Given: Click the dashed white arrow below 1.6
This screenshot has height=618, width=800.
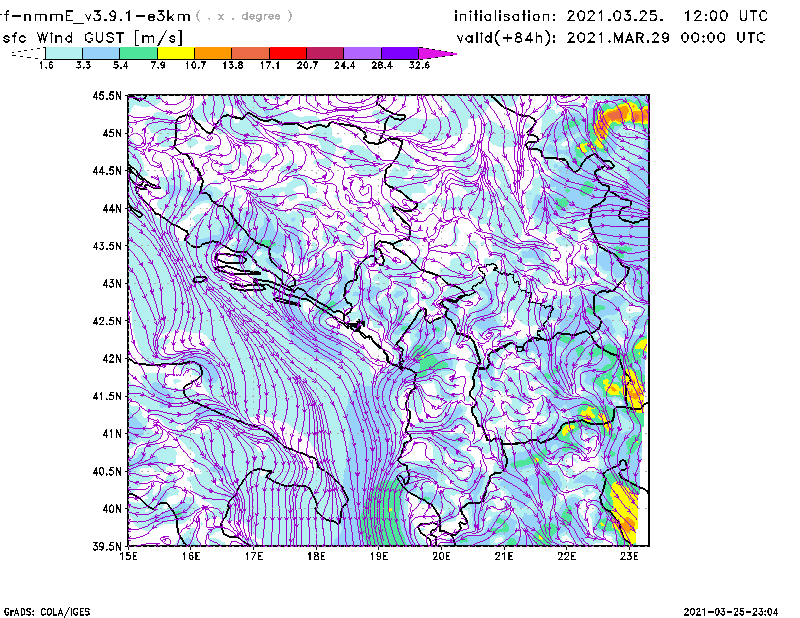Looking at the screenshot, I should click(28, 53).
